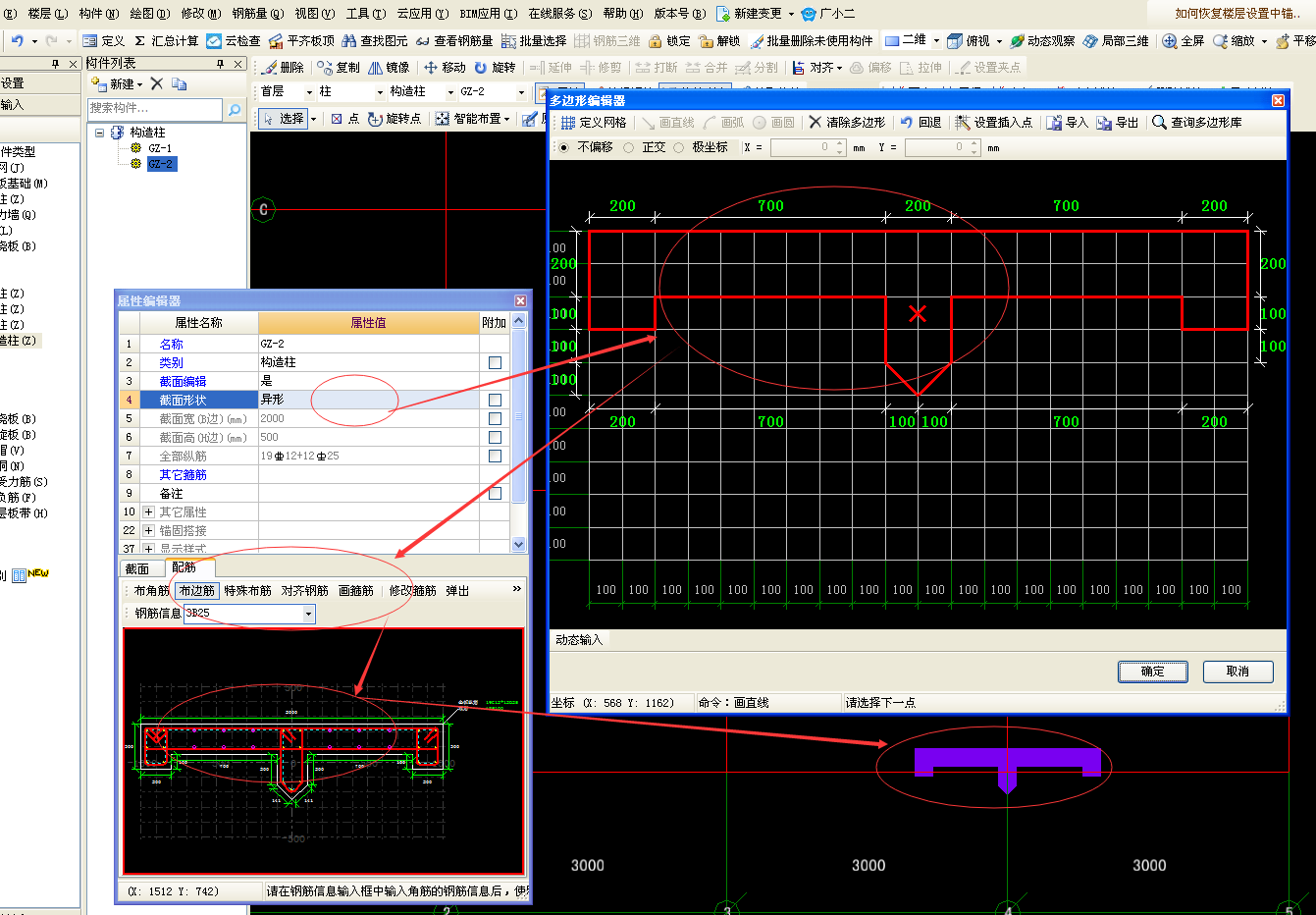
Task: Click the 移动 move tool
Action: click(445, 68)
